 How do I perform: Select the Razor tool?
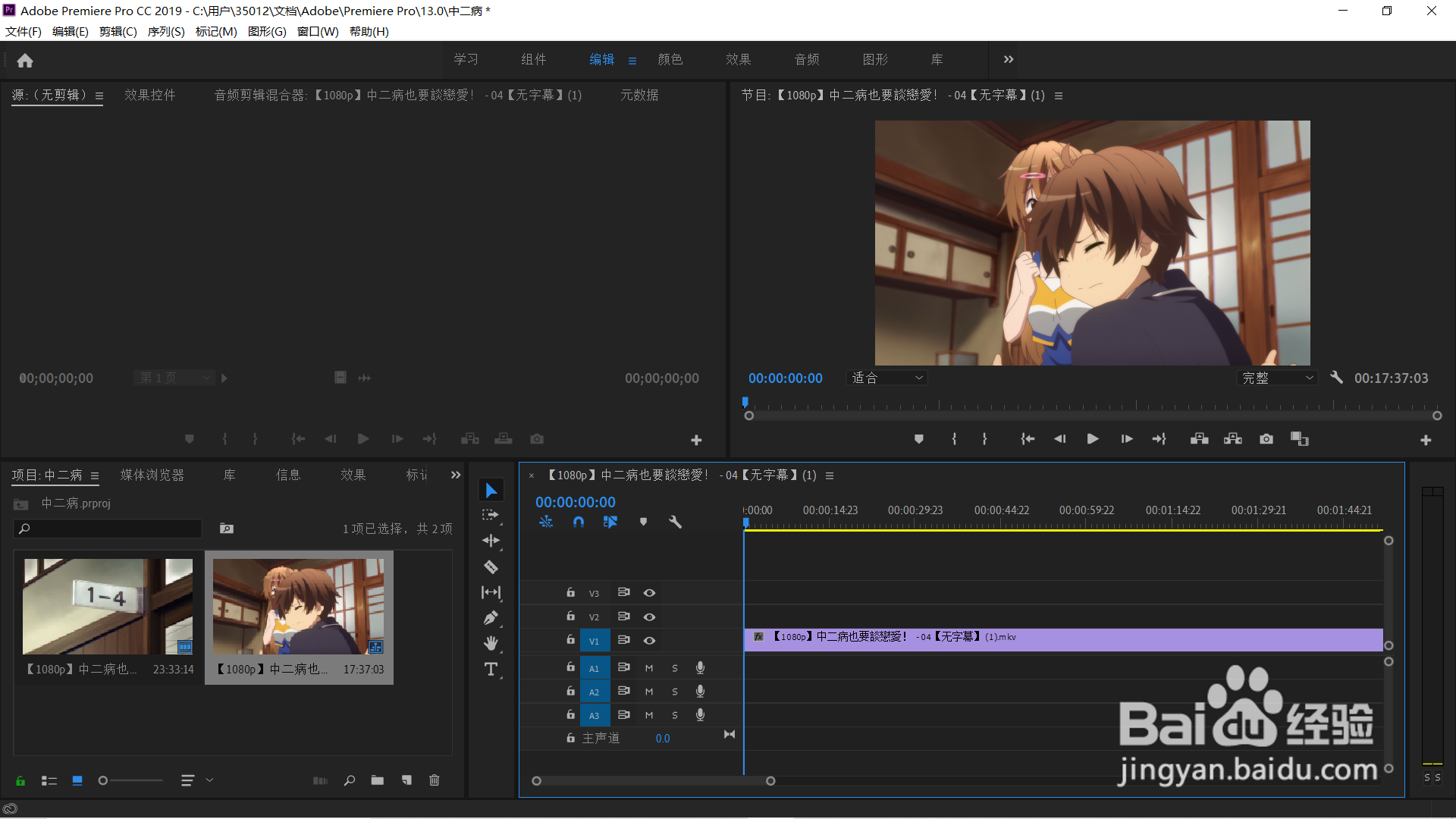click(x=491, y=566)
